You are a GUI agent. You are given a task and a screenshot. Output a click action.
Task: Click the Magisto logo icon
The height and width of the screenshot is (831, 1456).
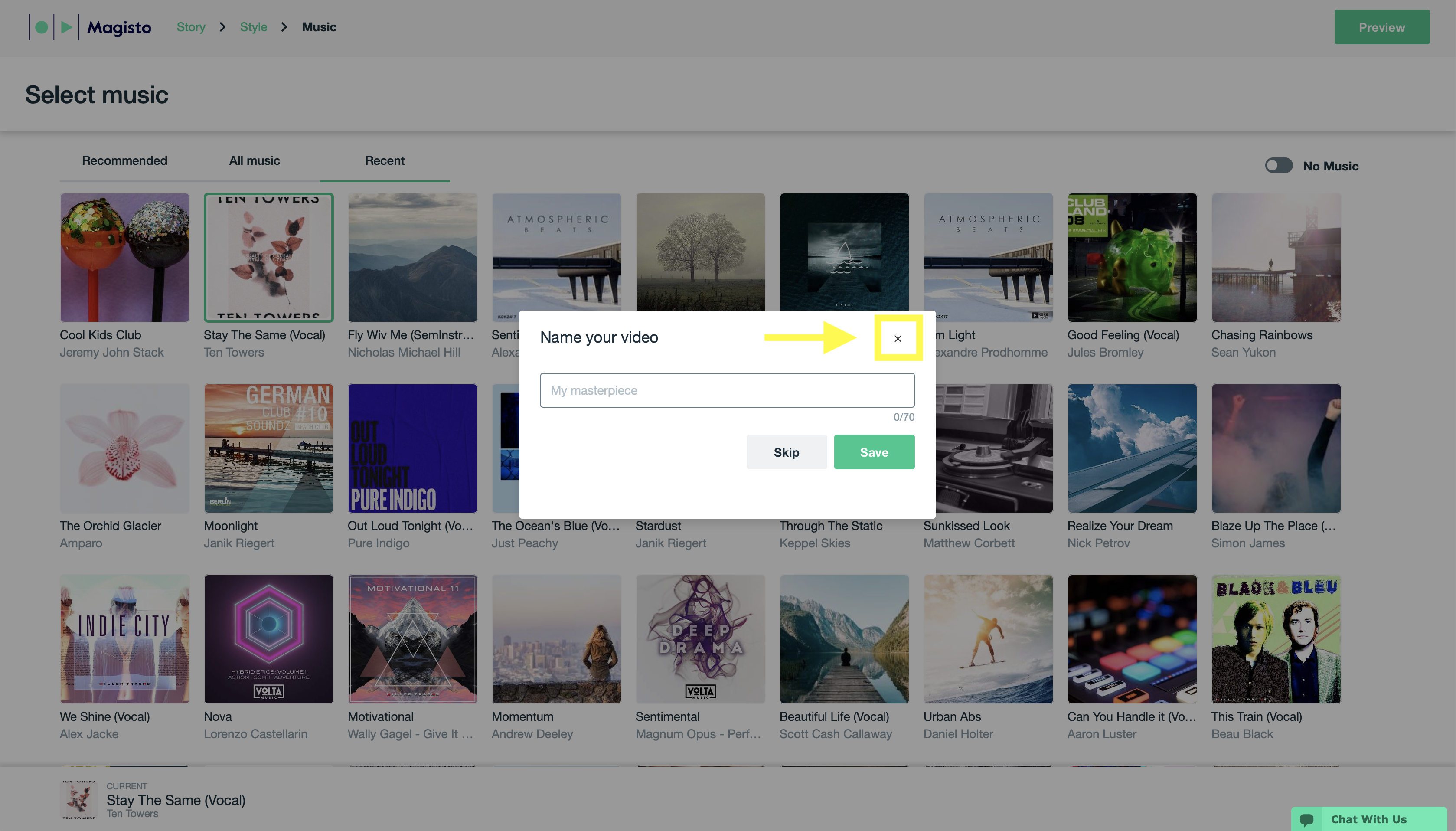pos(54,27)
